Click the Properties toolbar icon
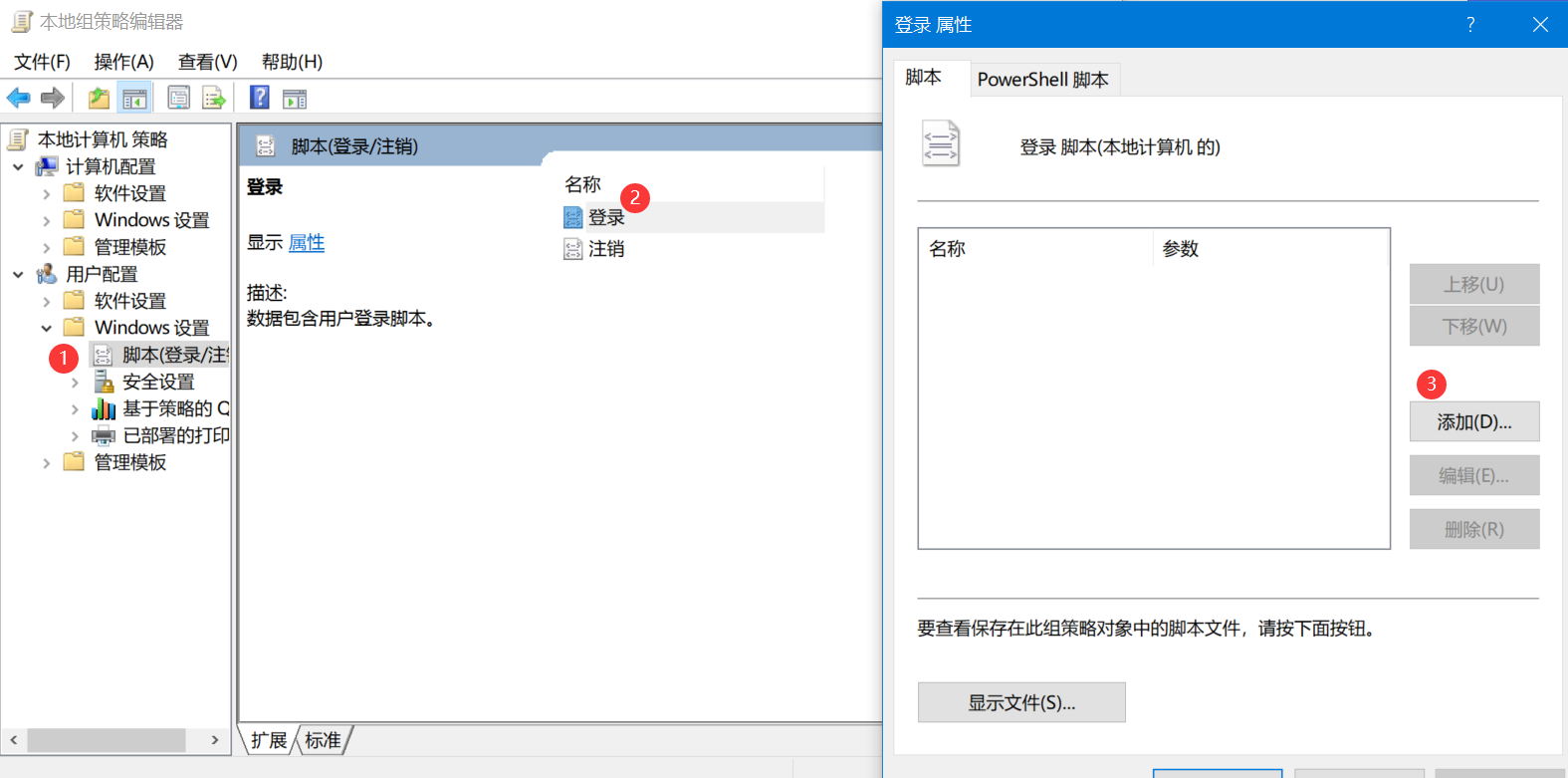The width and height of the screenshot is (1568, 778). 179,98
